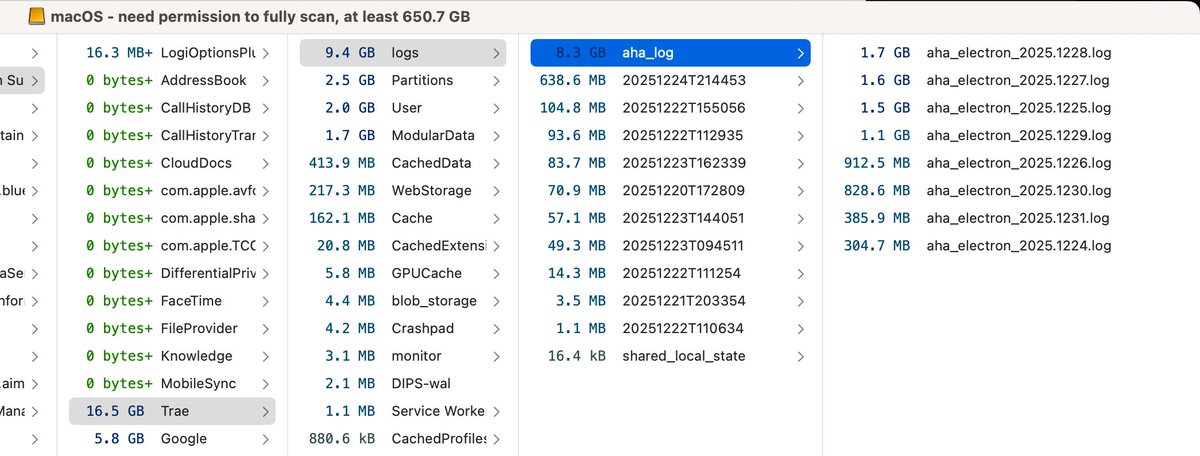Click aha_electron_2025.1224.log entry
This screenshot has height=456, width=1200.
[1018, 245]
